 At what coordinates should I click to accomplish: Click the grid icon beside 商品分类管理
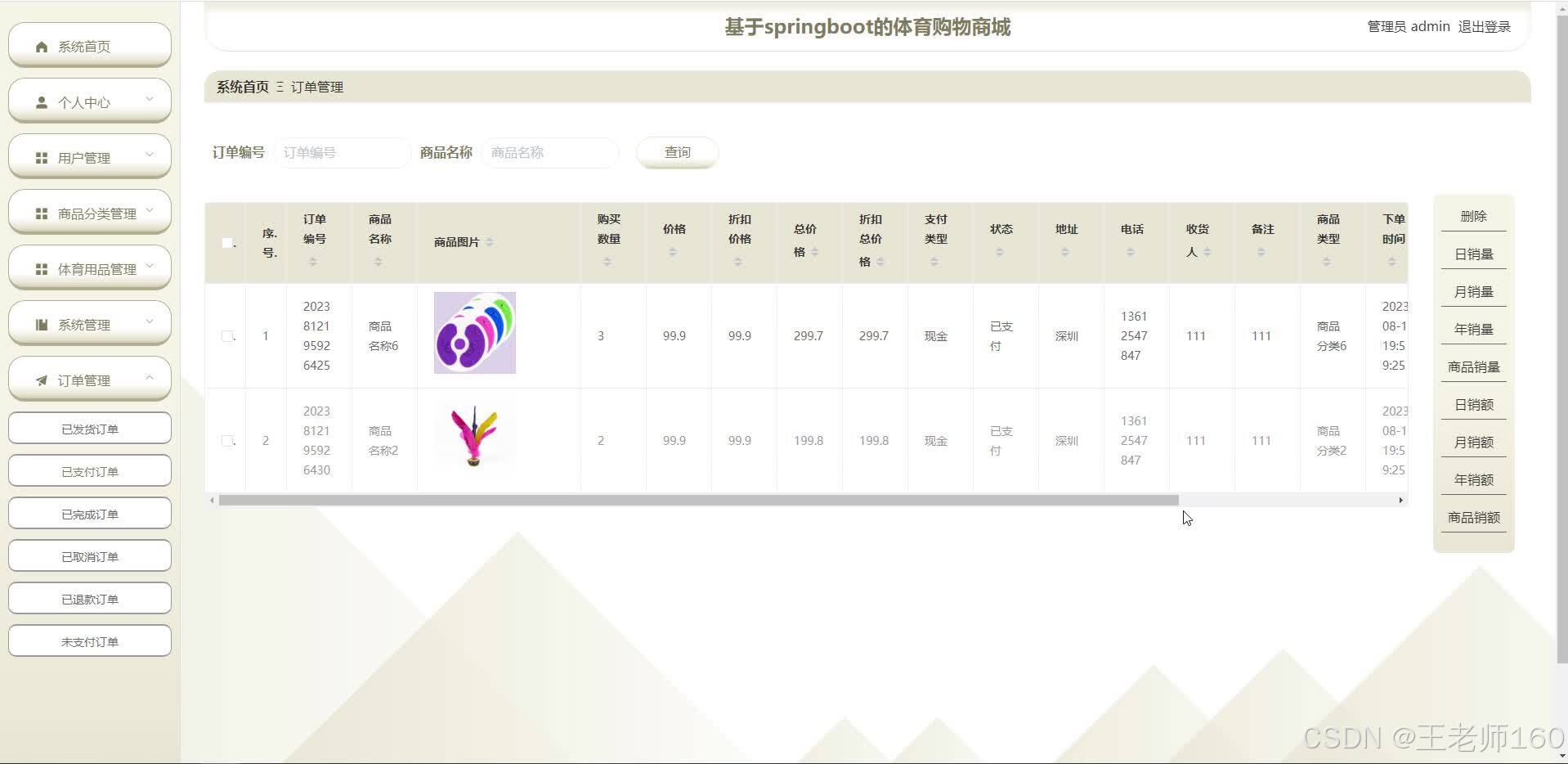pyautogui.click(x=42, y=214)
